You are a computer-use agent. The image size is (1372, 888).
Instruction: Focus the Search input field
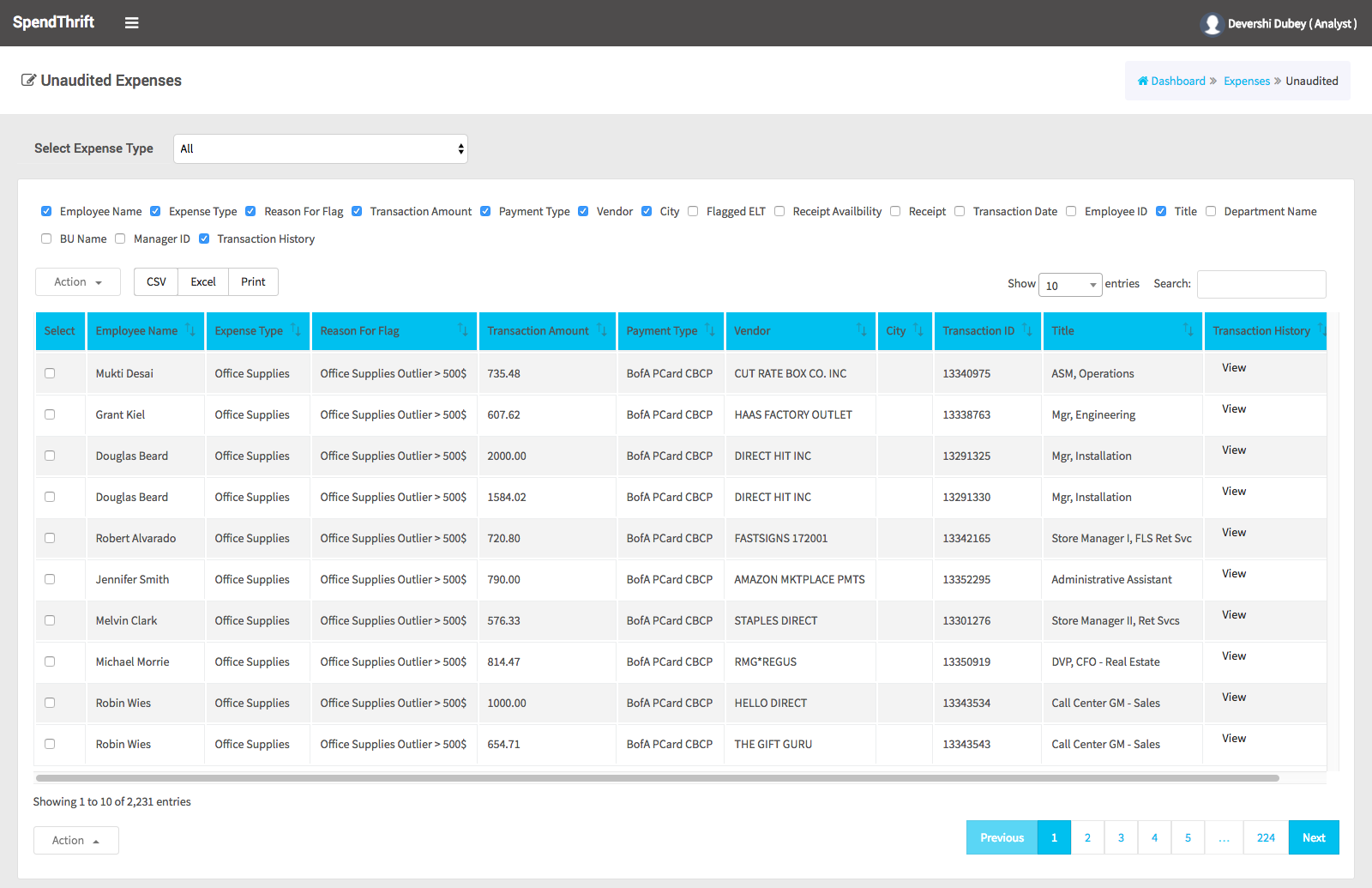(x=1261, y=284)
